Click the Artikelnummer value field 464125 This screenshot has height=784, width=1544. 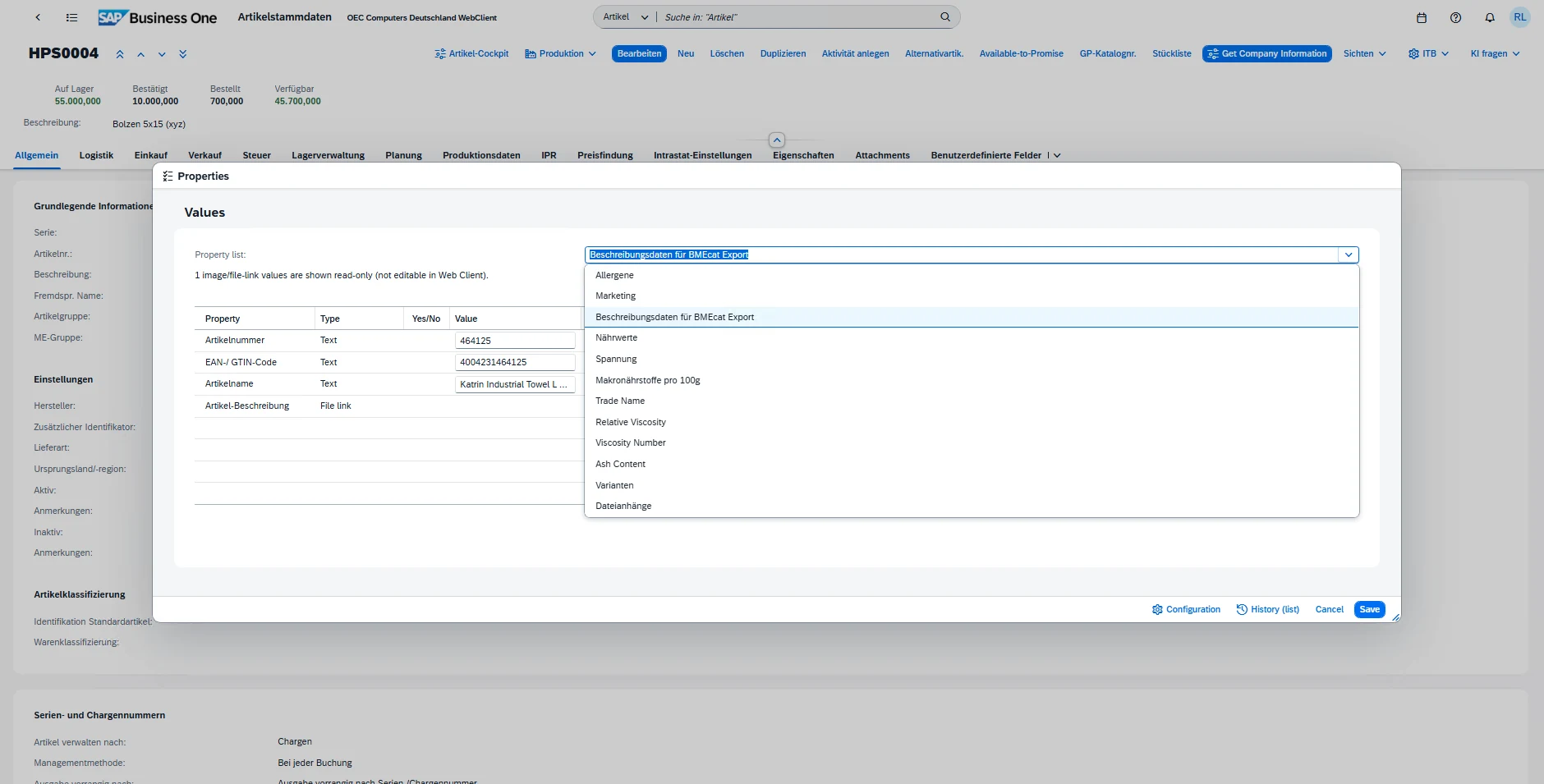point(515,341)
